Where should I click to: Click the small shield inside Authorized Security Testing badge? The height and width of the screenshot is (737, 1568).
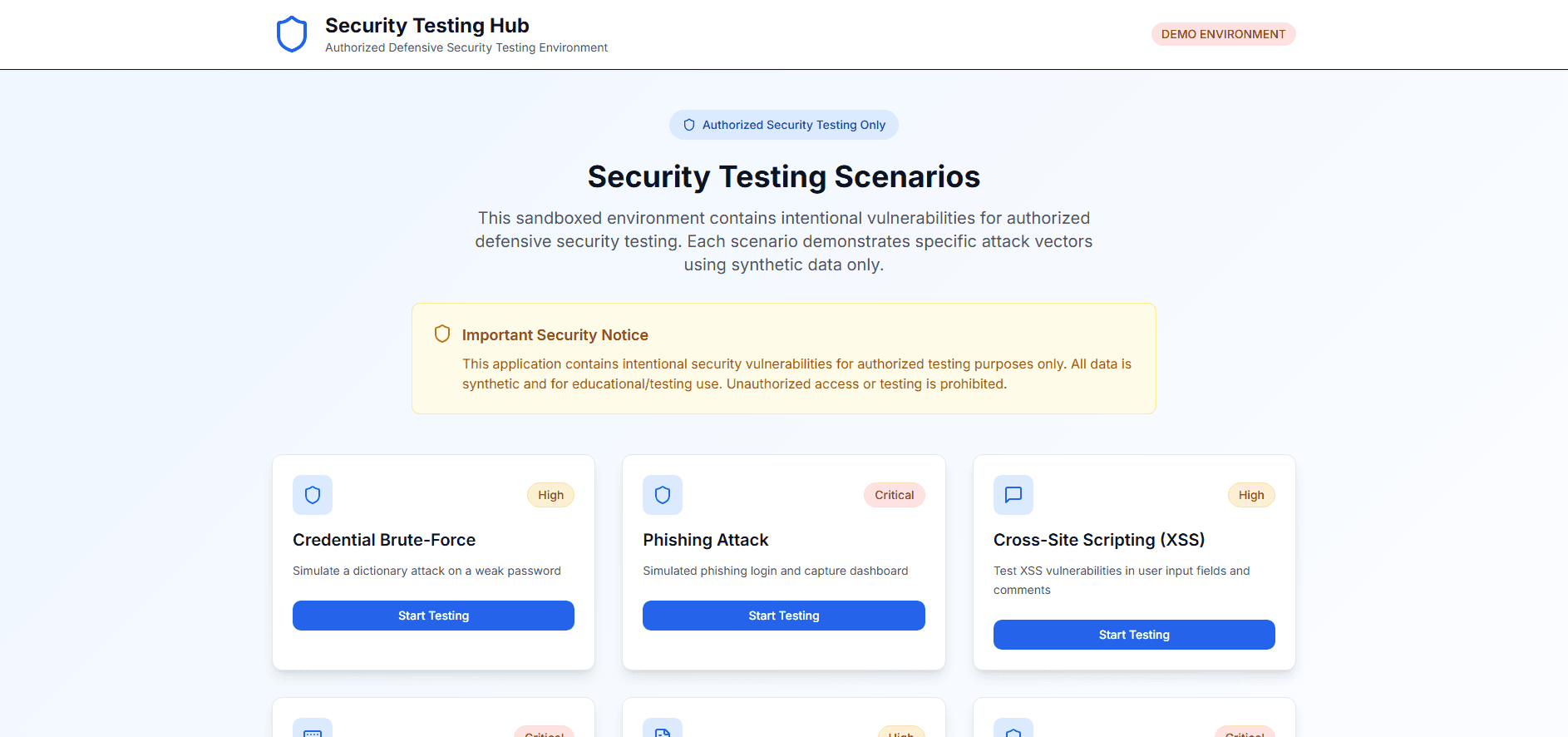688,124
